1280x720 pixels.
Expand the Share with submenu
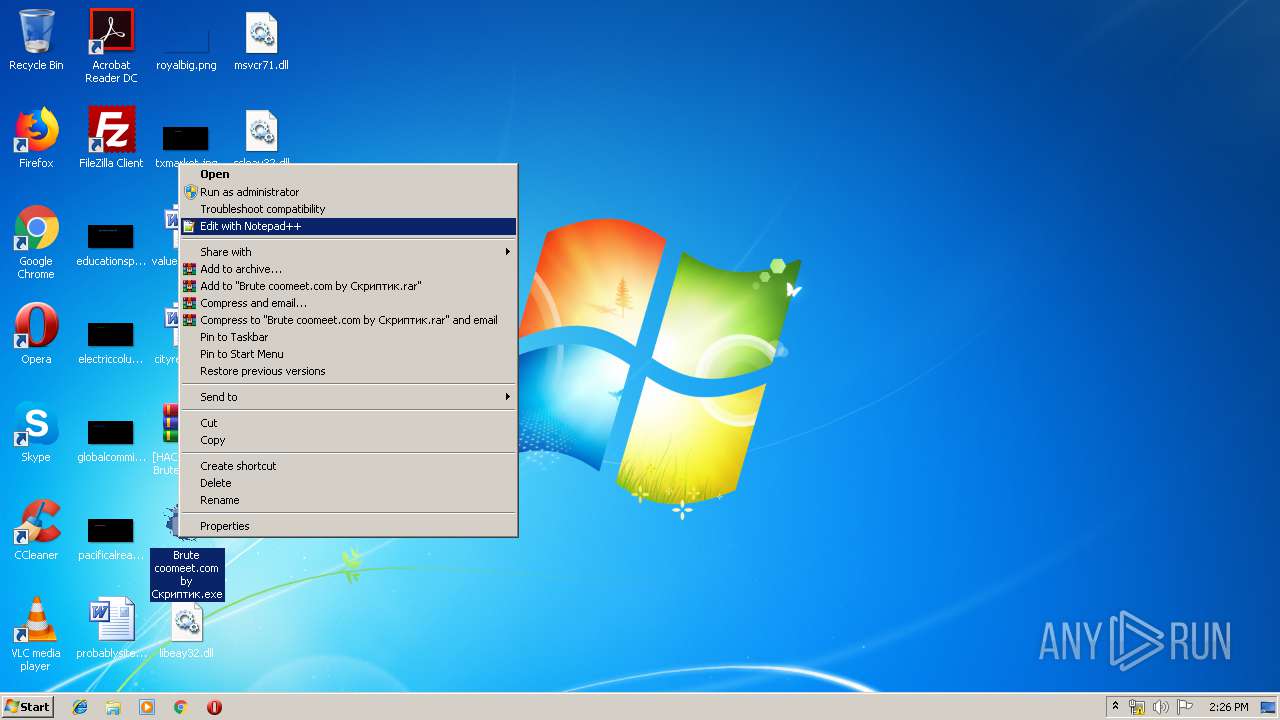point(348,252)
